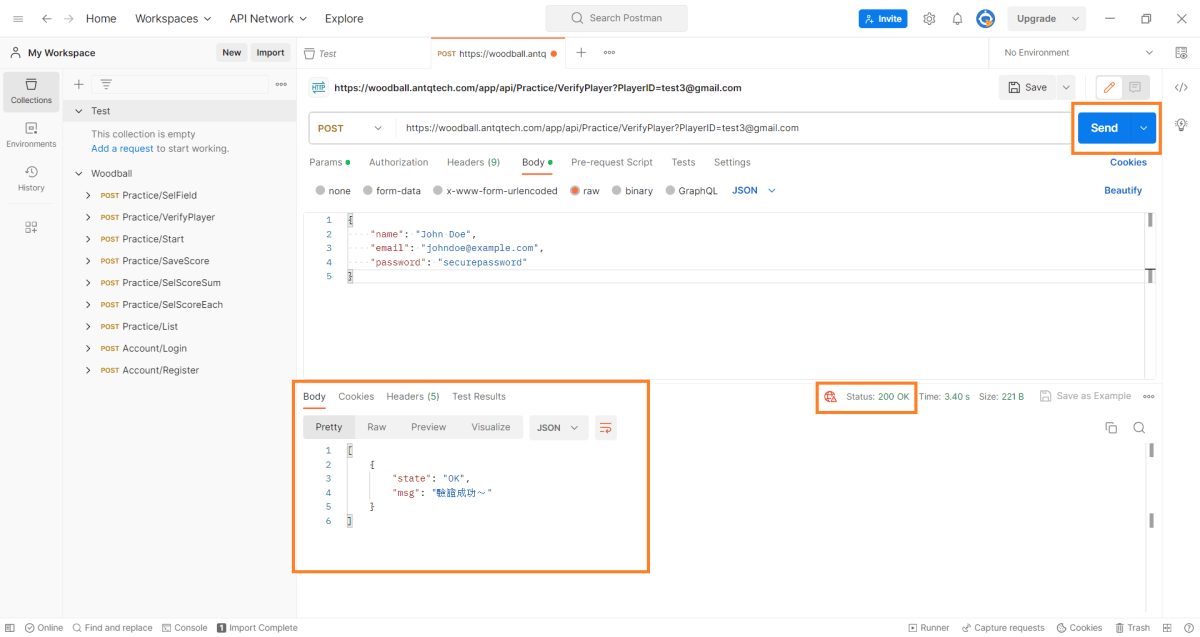Click the Beautify link

(1123, 190)
